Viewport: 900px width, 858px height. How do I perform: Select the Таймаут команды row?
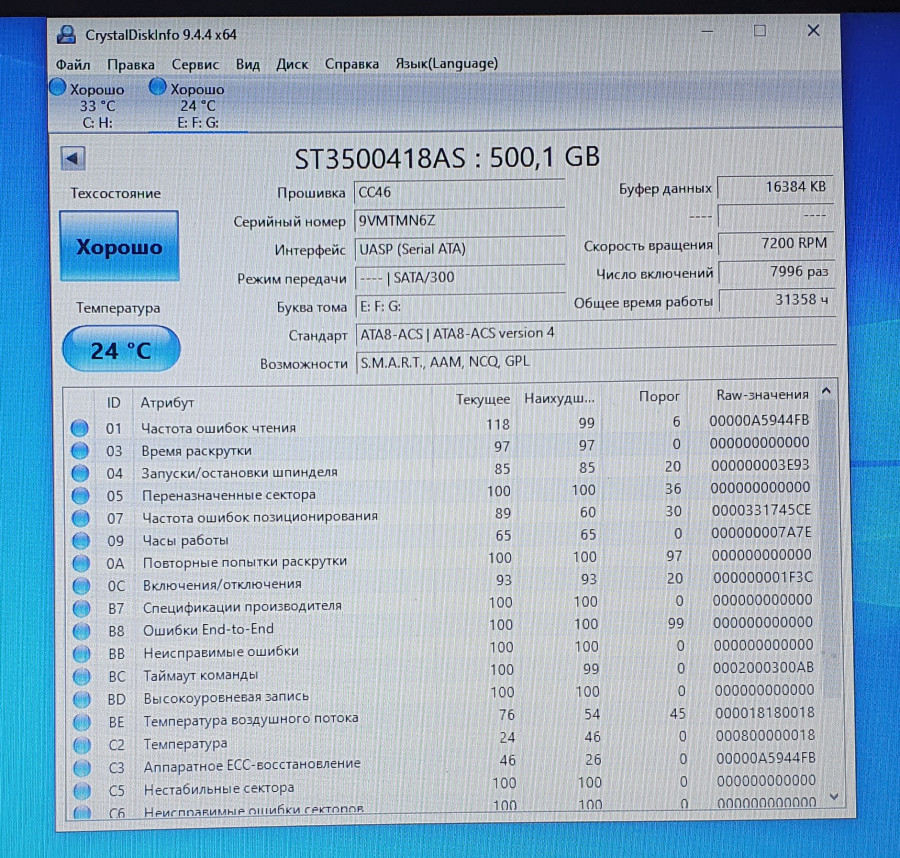[x=444, y=671]
